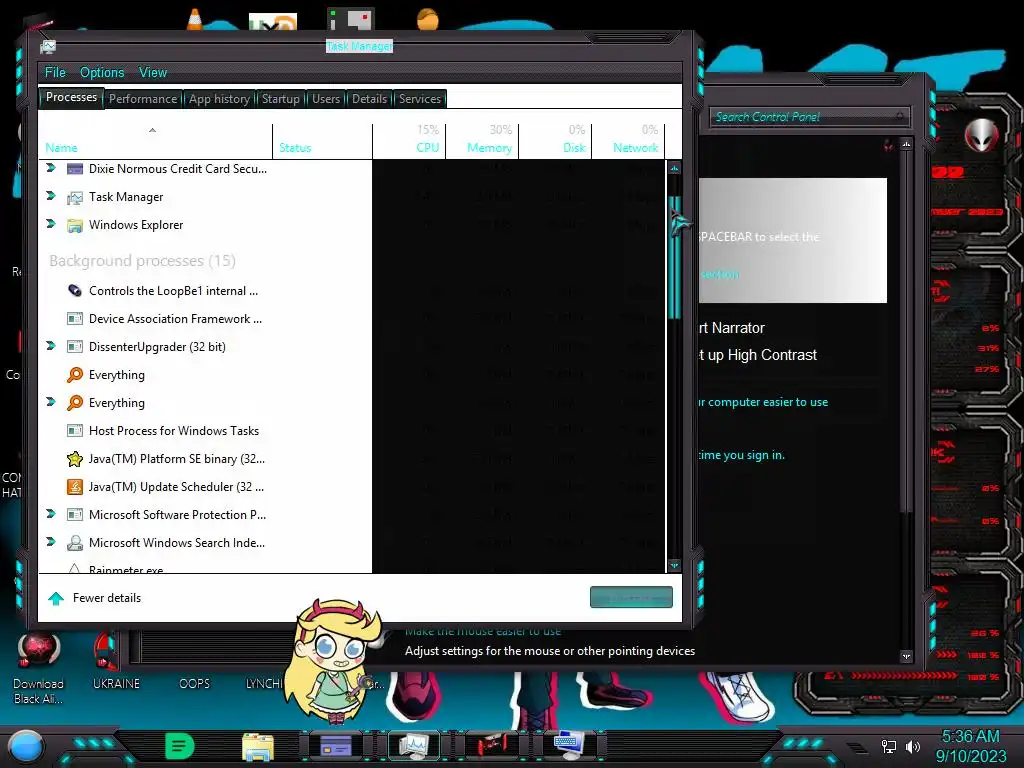
Task: Open the File menu in Task Manager
Action: click(55, 72)
